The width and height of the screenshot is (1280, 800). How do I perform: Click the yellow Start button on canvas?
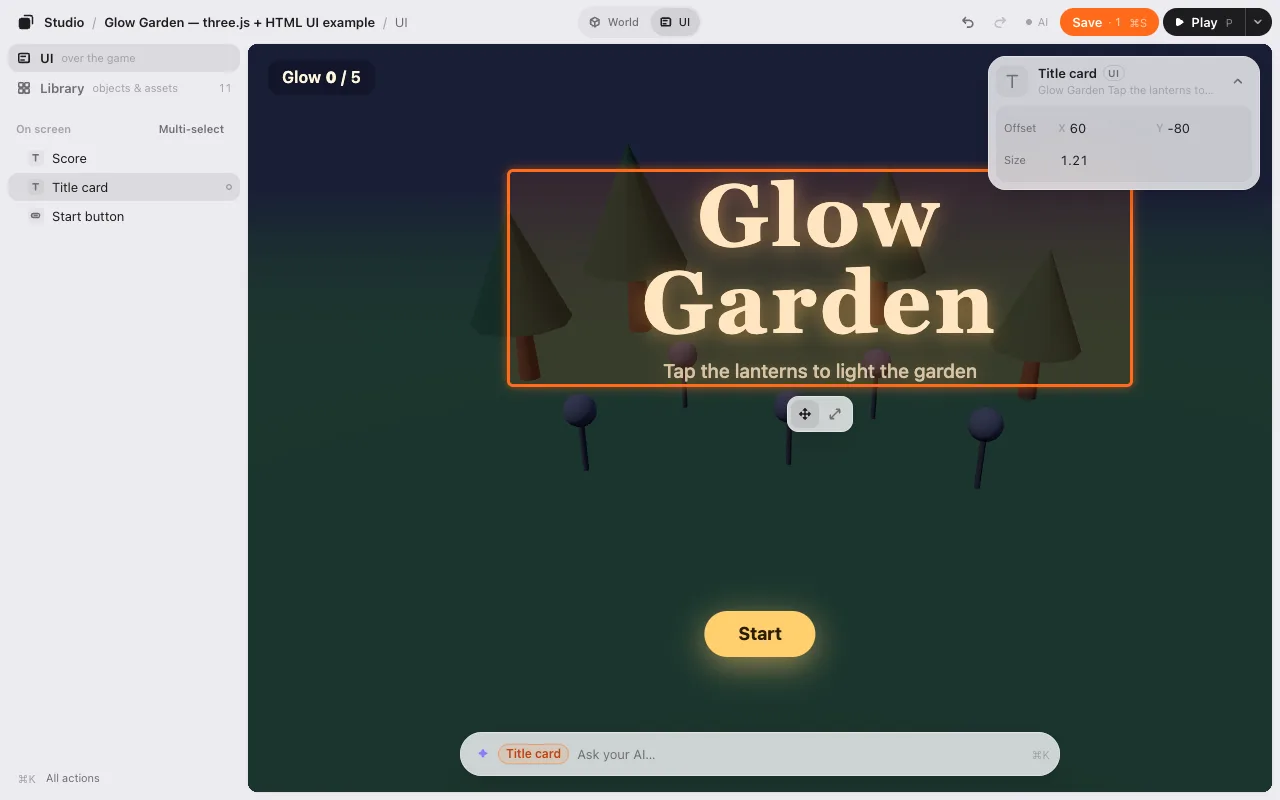click(x=760, y=634)
